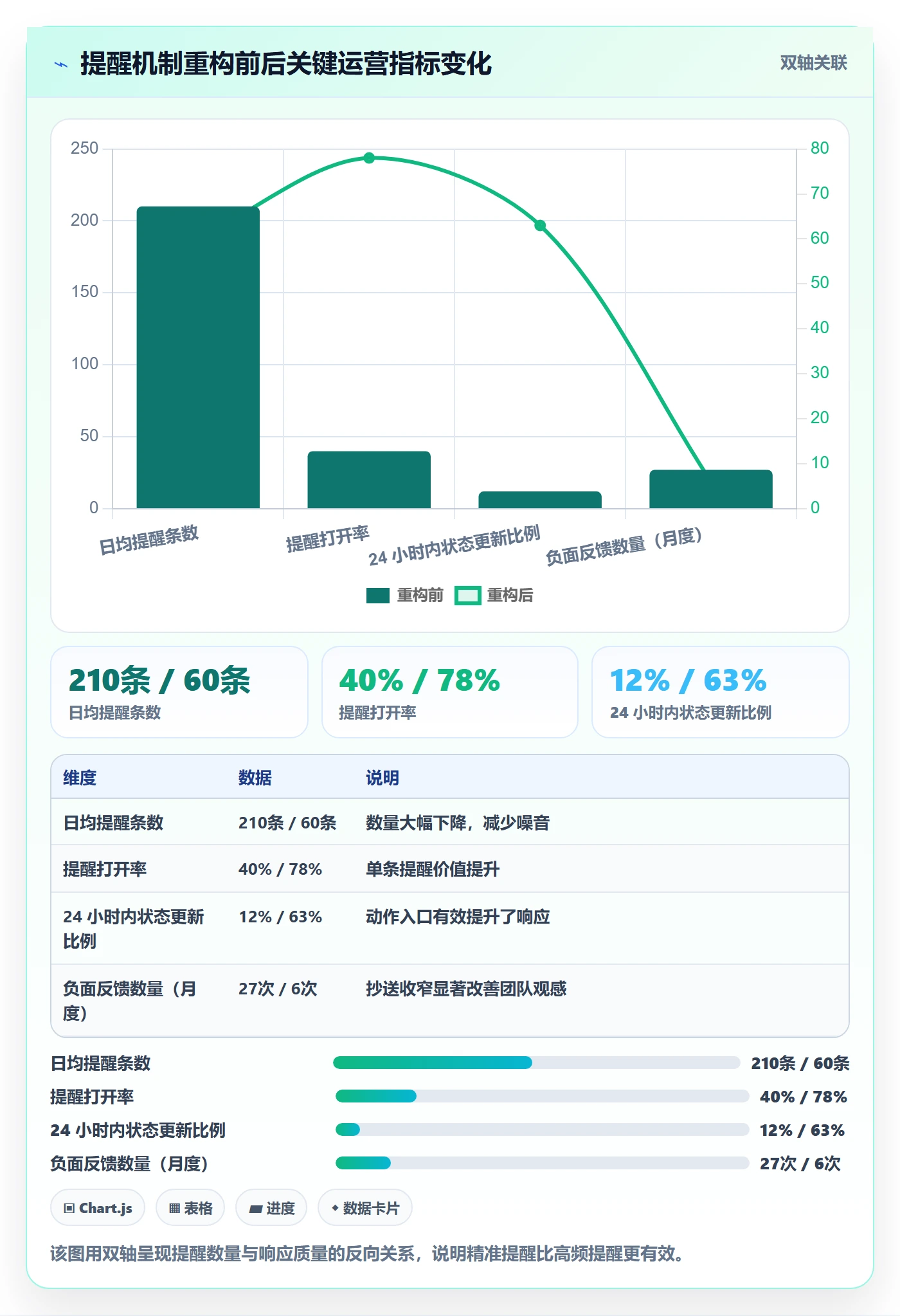Click the tallest chart bar, 日均提醒条数
The image size is (900, 1316).
(198, 358)
